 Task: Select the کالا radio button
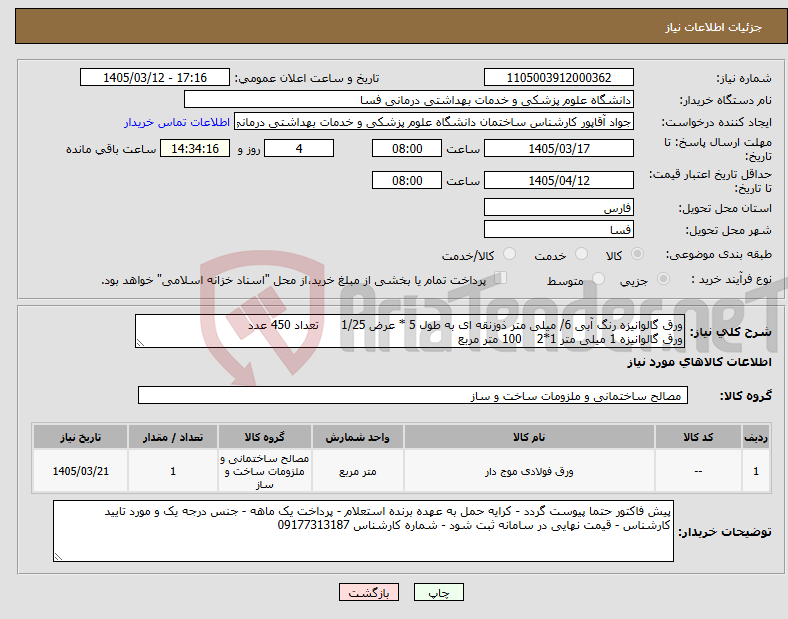tap(637, 254)
